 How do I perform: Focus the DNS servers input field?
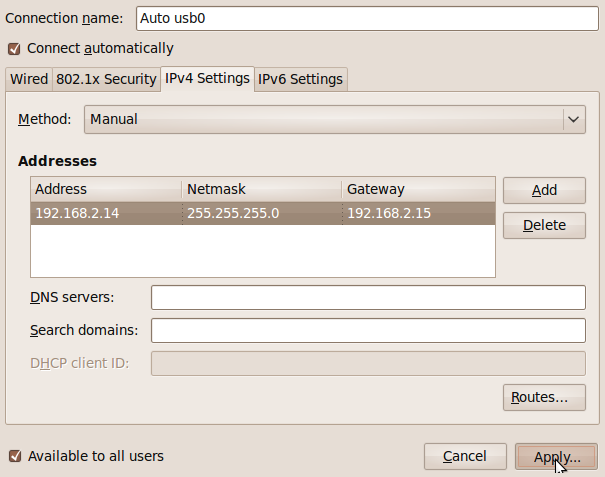tap(367, 298)
